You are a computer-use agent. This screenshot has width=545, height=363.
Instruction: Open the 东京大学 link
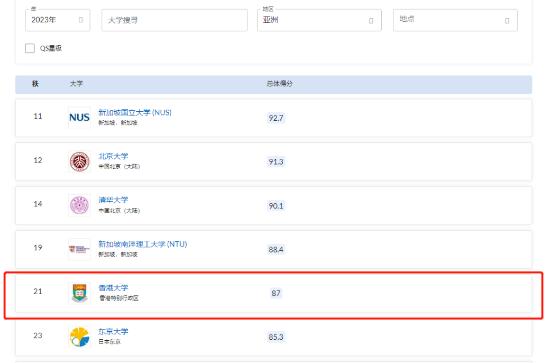[x=113, y=331]
